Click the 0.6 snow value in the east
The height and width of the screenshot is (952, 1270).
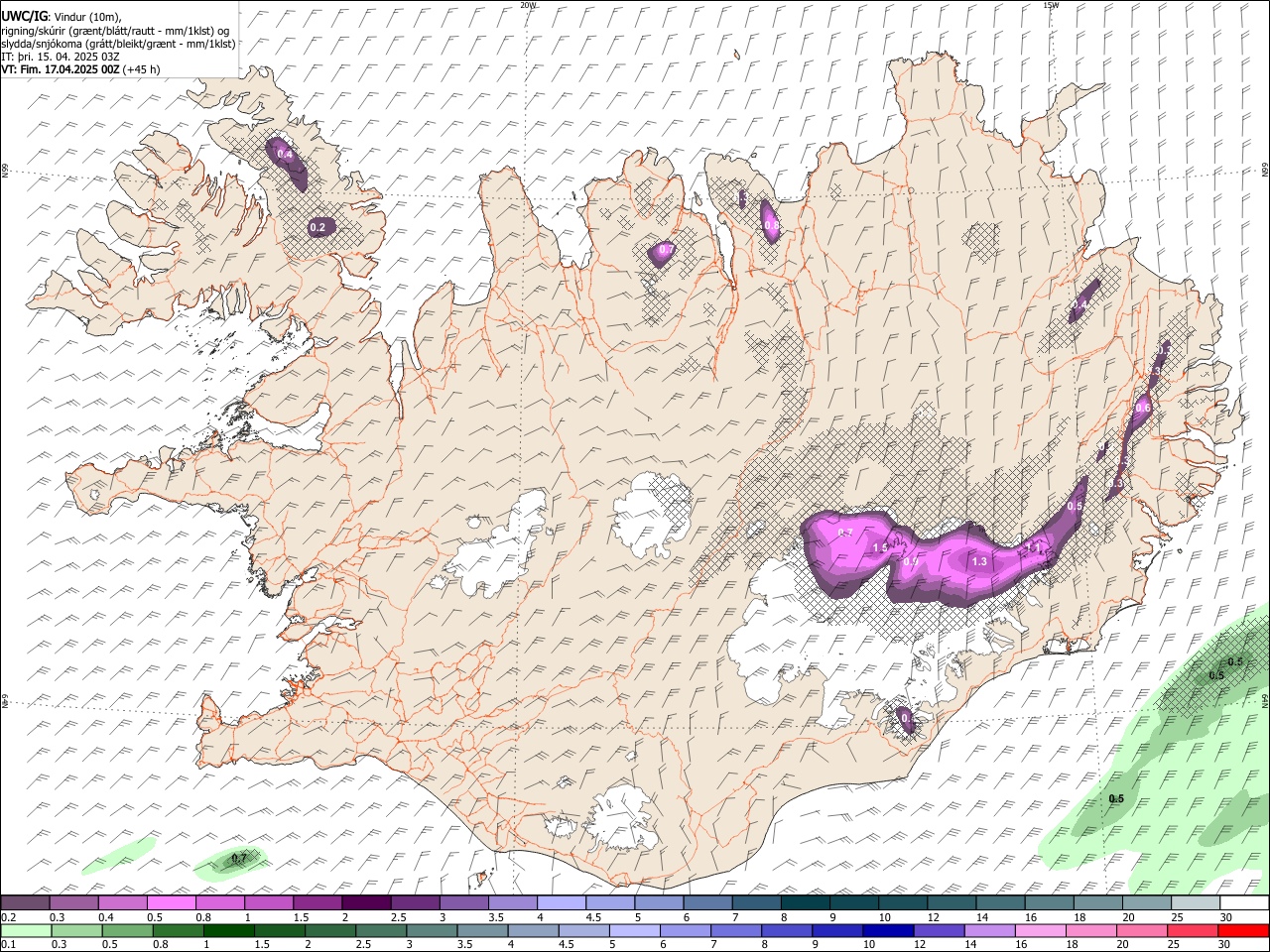click(1142, 409)
